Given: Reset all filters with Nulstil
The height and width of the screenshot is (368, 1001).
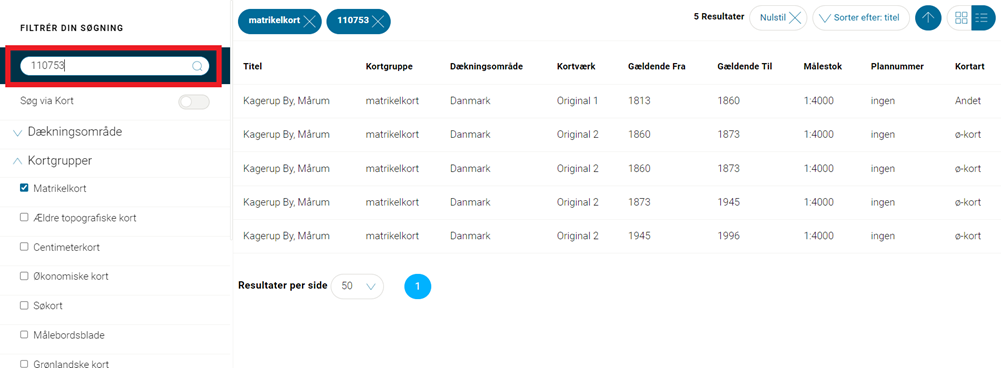Looking at the screenshot, I should (x=778, y=18).
